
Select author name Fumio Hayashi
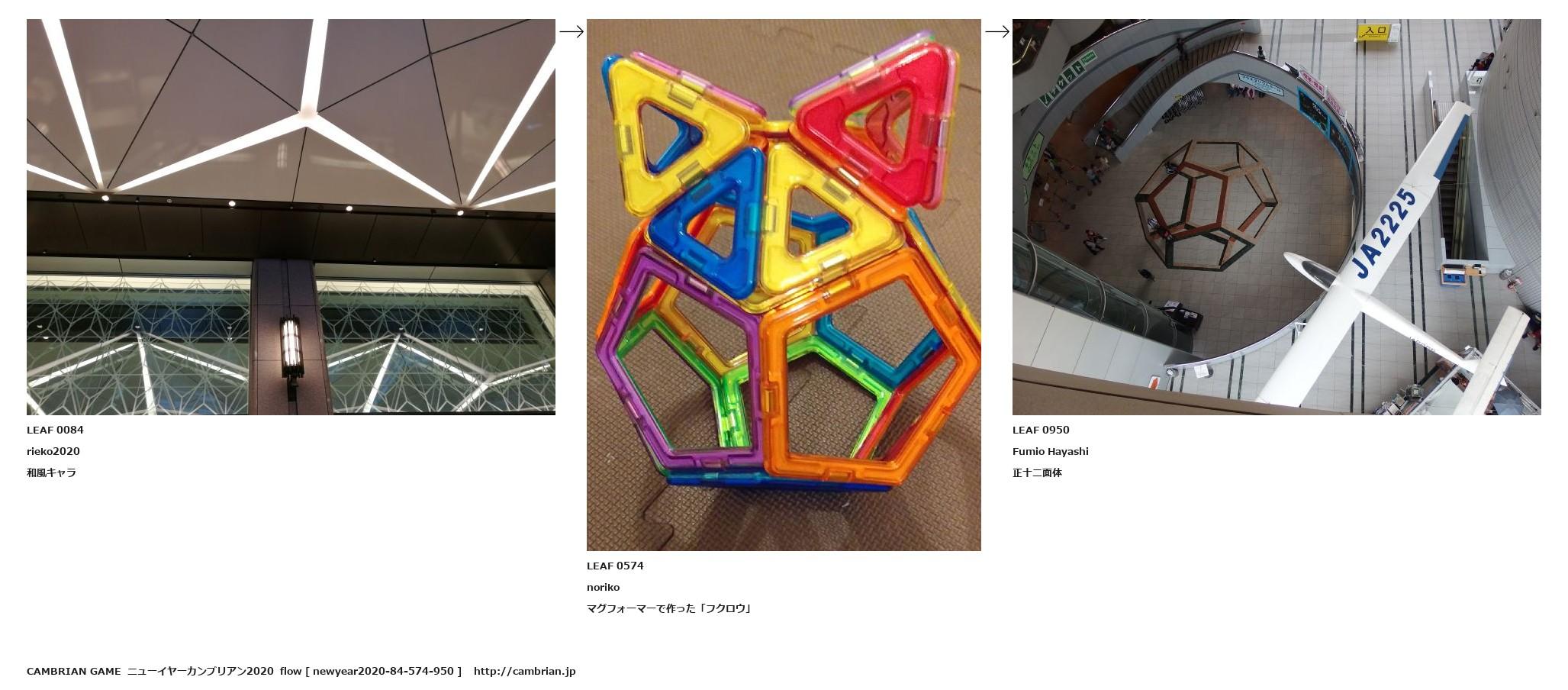1051,451
